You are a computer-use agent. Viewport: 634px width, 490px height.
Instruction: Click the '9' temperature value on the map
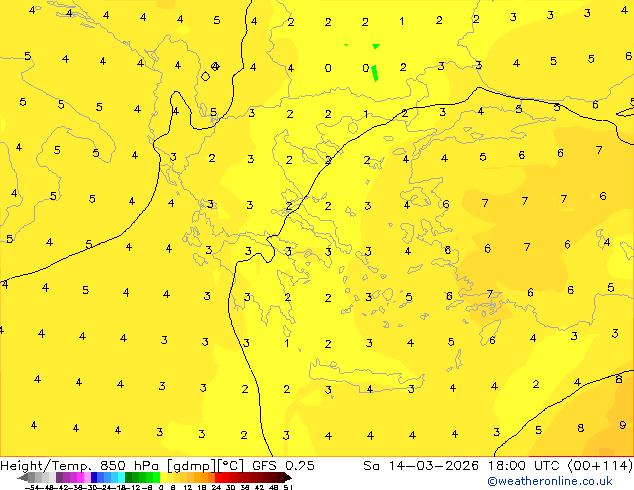(622, 425)
